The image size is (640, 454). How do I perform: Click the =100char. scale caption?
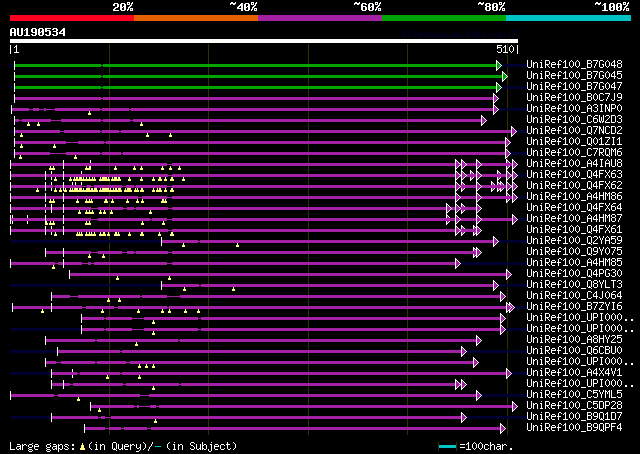[x=486, y=447]
